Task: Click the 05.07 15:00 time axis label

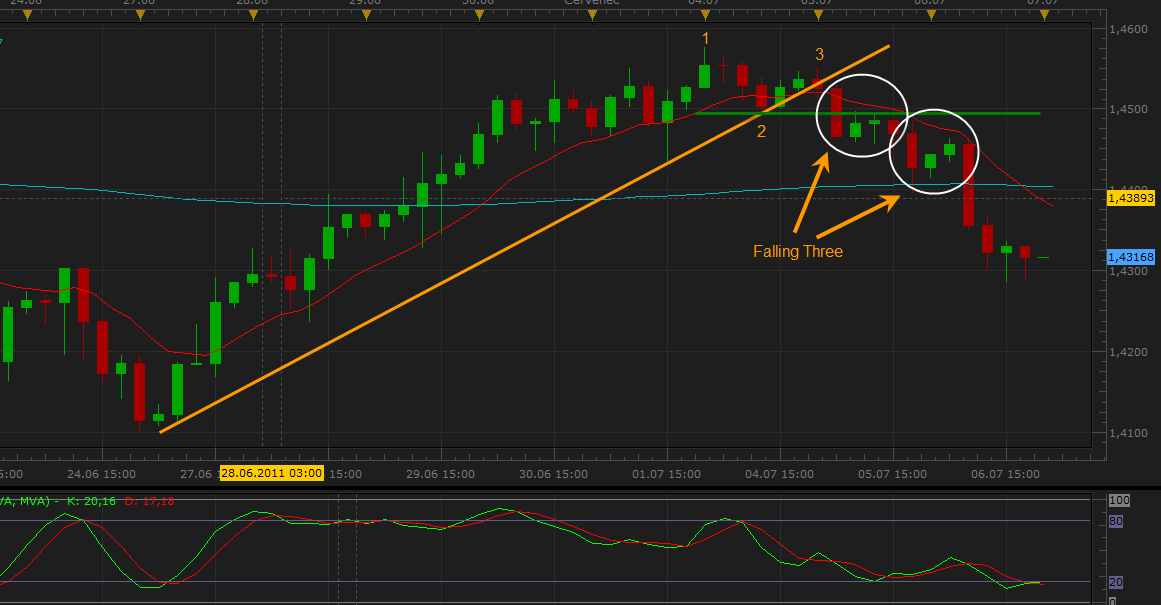Action: coord(893,474)
